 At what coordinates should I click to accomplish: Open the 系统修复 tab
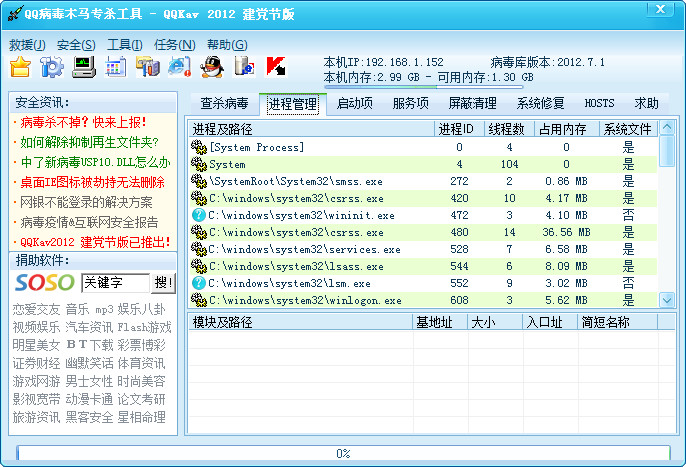[x=540, y=103]
